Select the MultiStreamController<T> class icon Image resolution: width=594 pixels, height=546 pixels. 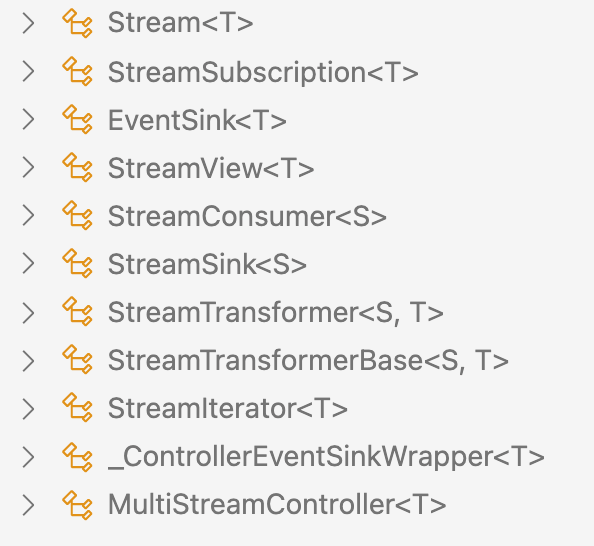[x=77, y=504]
